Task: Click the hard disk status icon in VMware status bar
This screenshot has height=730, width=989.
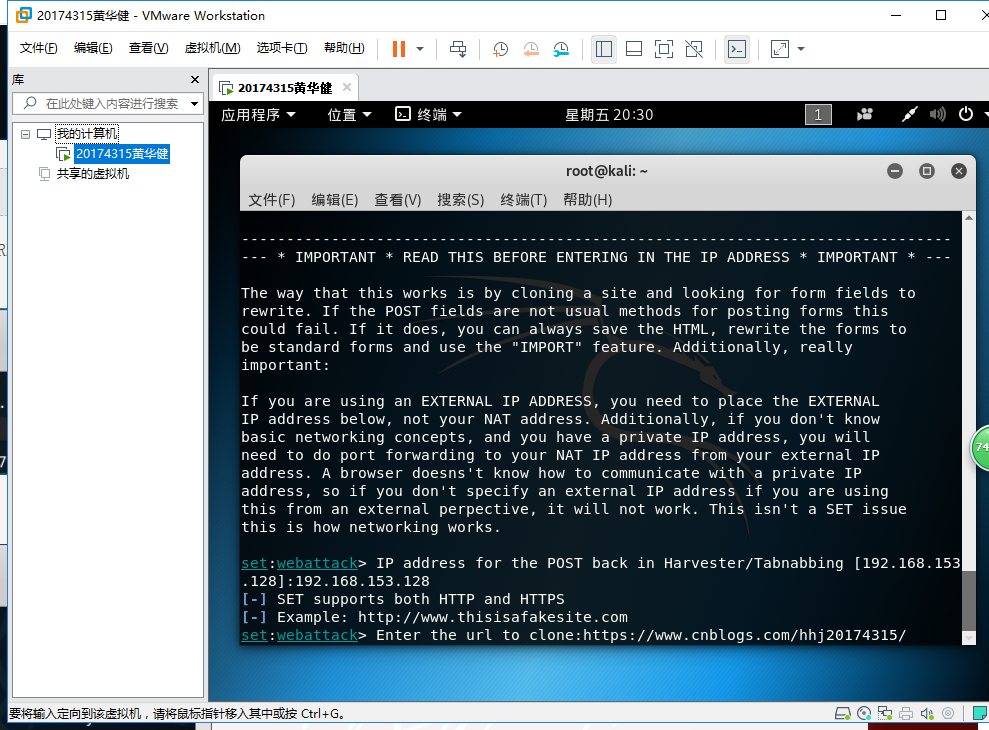Action: 843,714
